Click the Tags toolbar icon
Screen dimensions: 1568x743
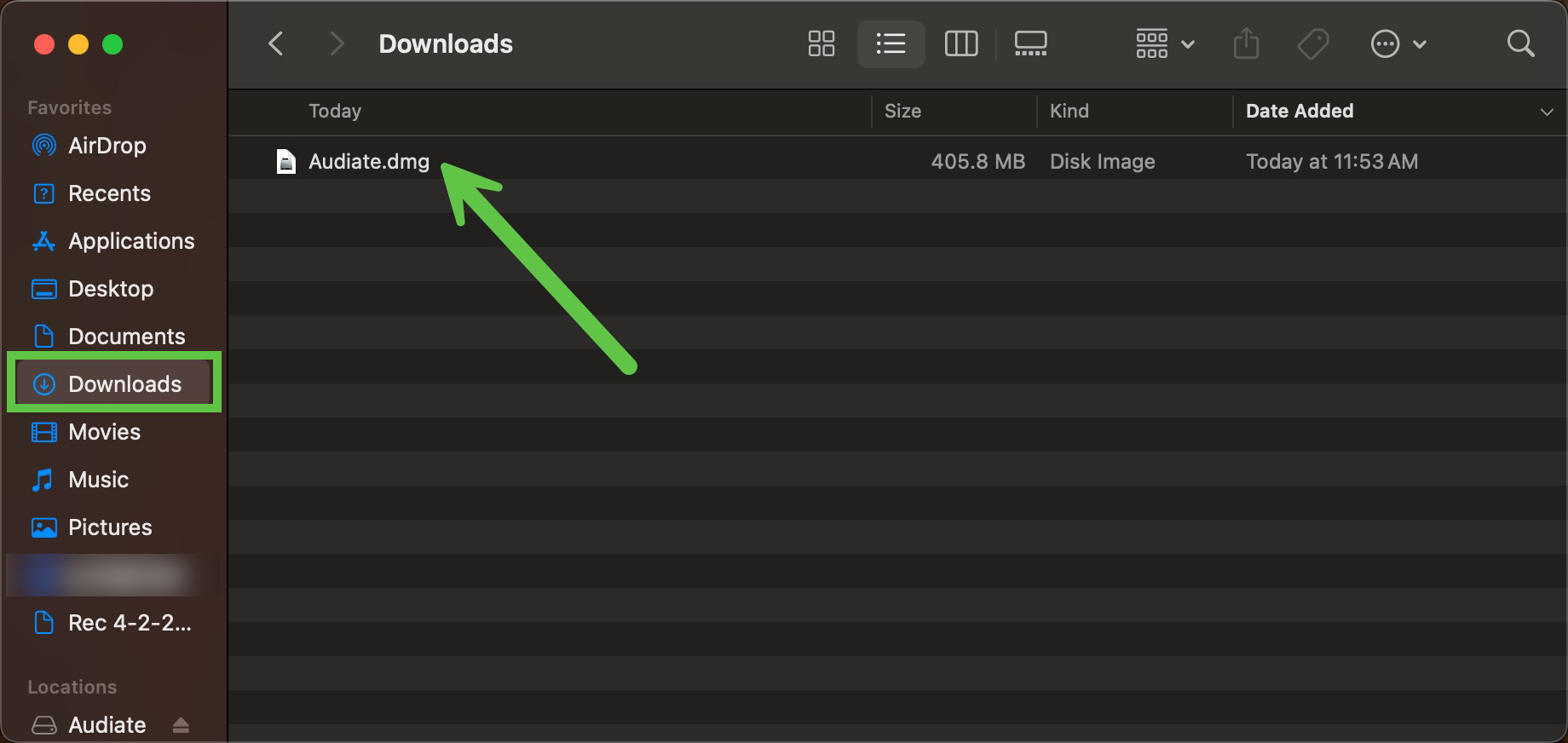point(1312,43)
